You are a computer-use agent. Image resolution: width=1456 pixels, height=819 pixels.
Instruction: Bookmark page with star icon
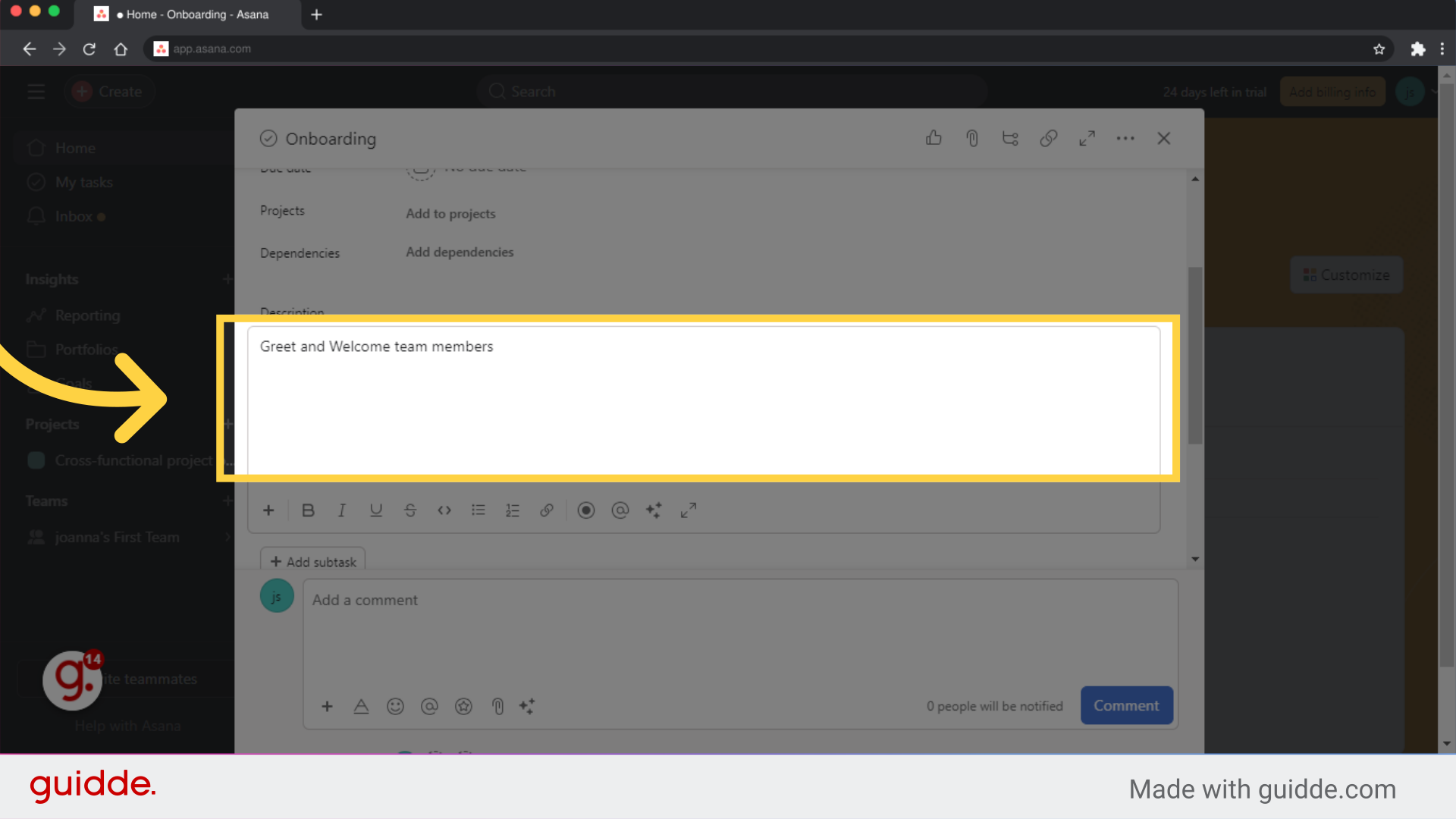[1379, 49]
